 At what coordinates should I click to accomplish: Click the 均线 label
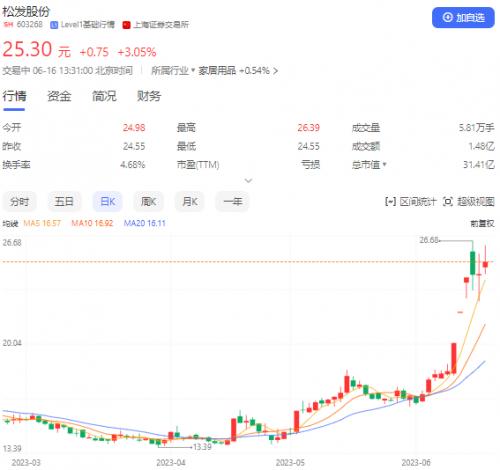pos(10,223)
